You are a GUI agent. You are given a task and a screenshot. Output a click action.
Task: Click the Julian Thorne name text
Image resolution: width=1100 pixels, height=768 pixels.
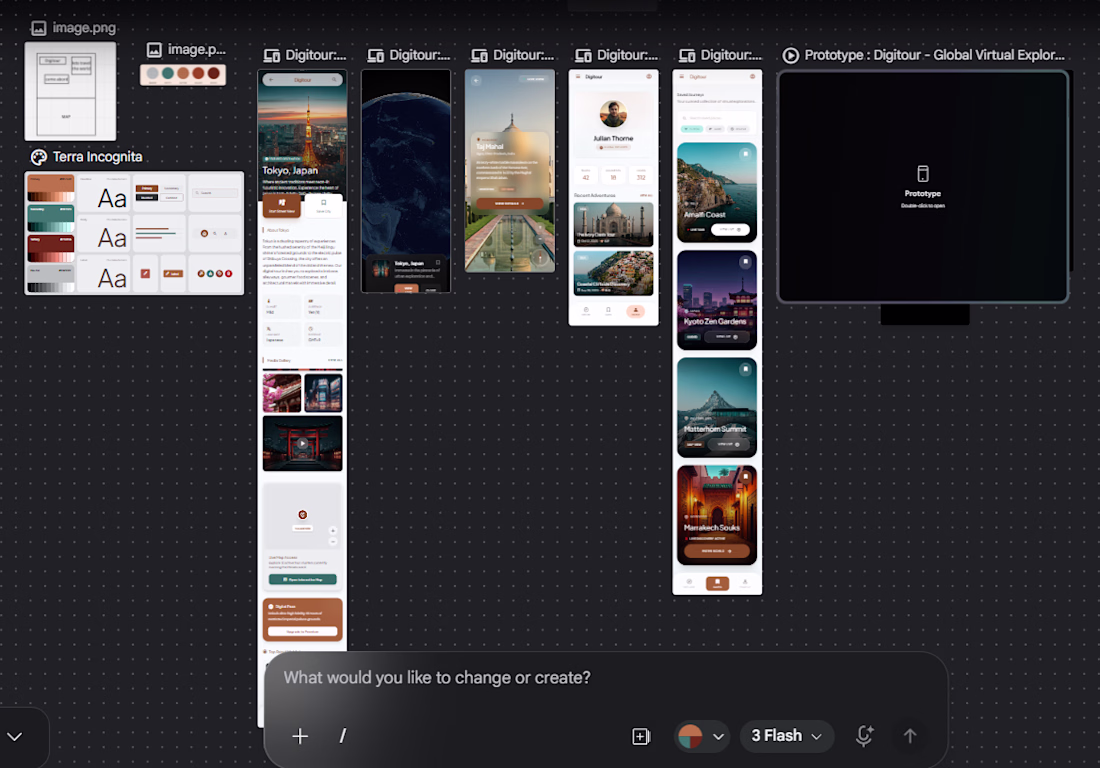point(613,139)
